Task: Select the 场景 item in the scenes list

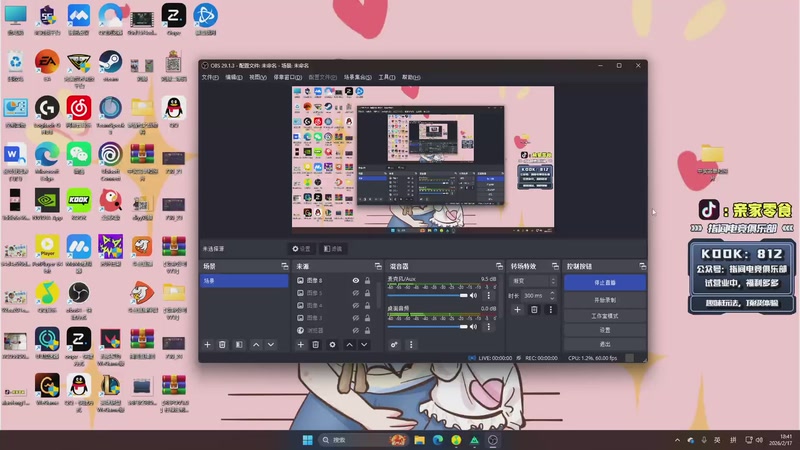Action: [x=244, y=281]
